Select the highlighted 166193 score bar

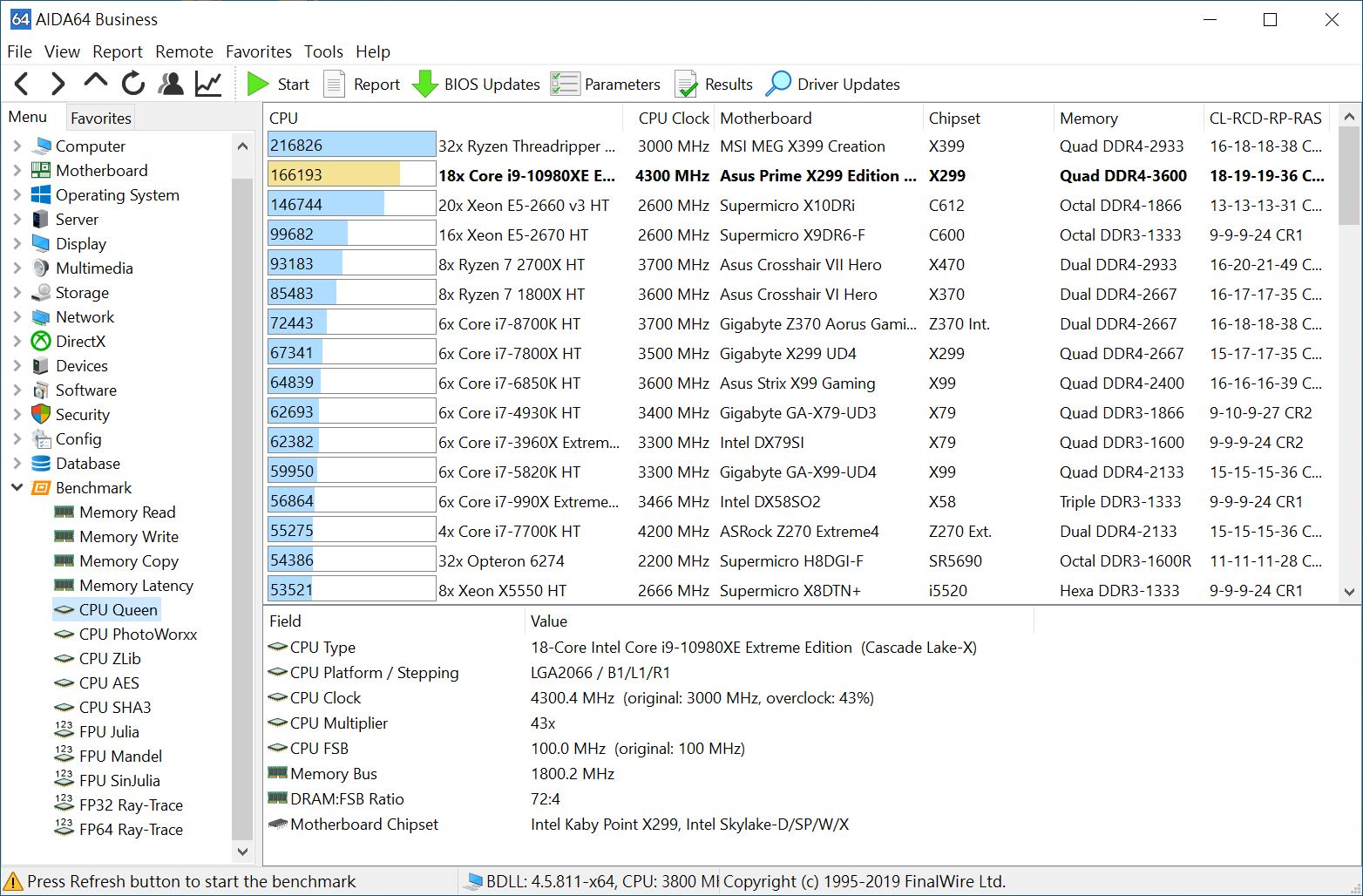[x=351, y=174]
